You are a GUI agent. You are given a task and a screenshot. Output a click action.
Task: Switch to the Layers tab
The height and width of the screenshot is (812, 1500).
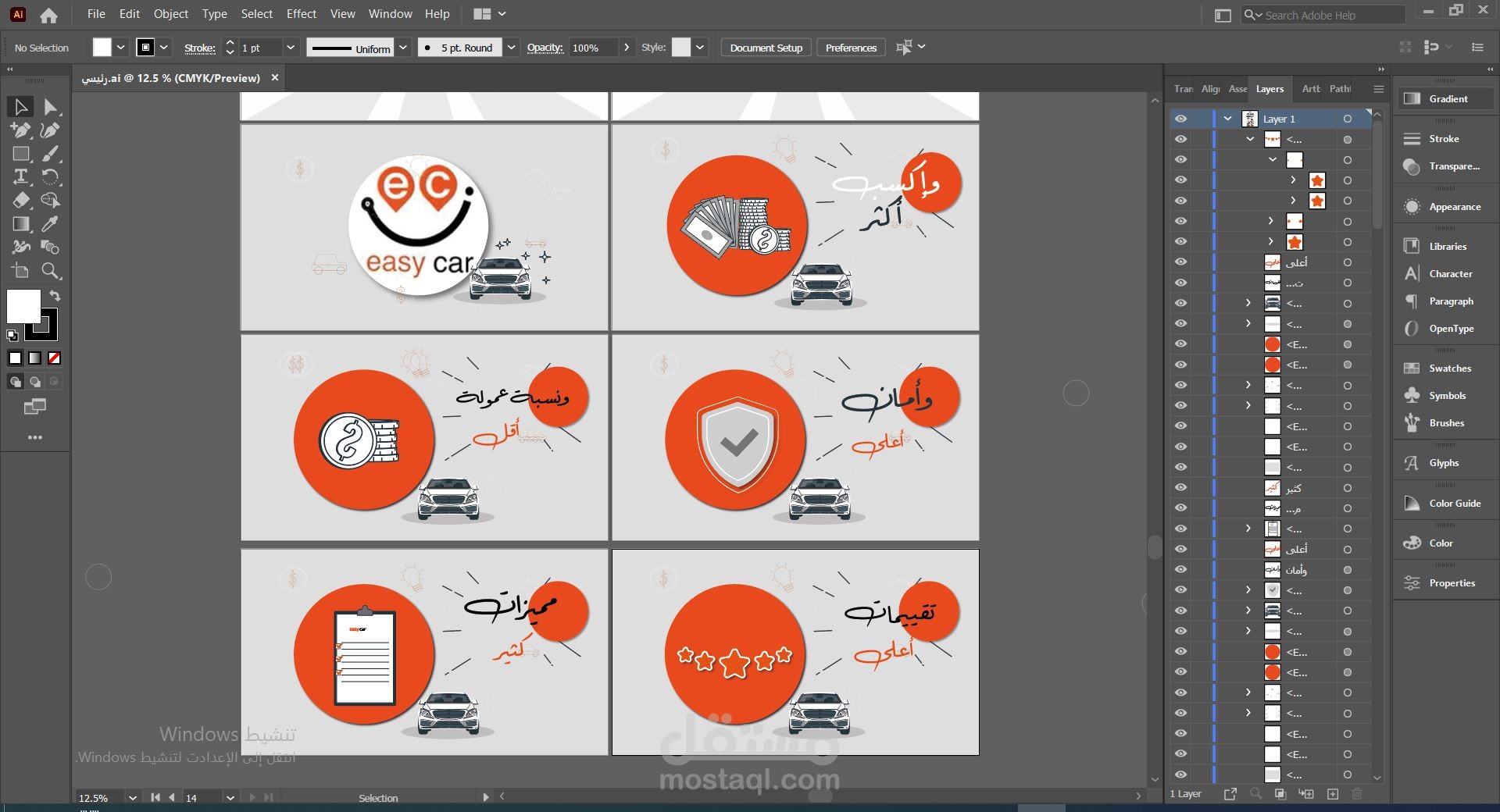(1270, 89)
